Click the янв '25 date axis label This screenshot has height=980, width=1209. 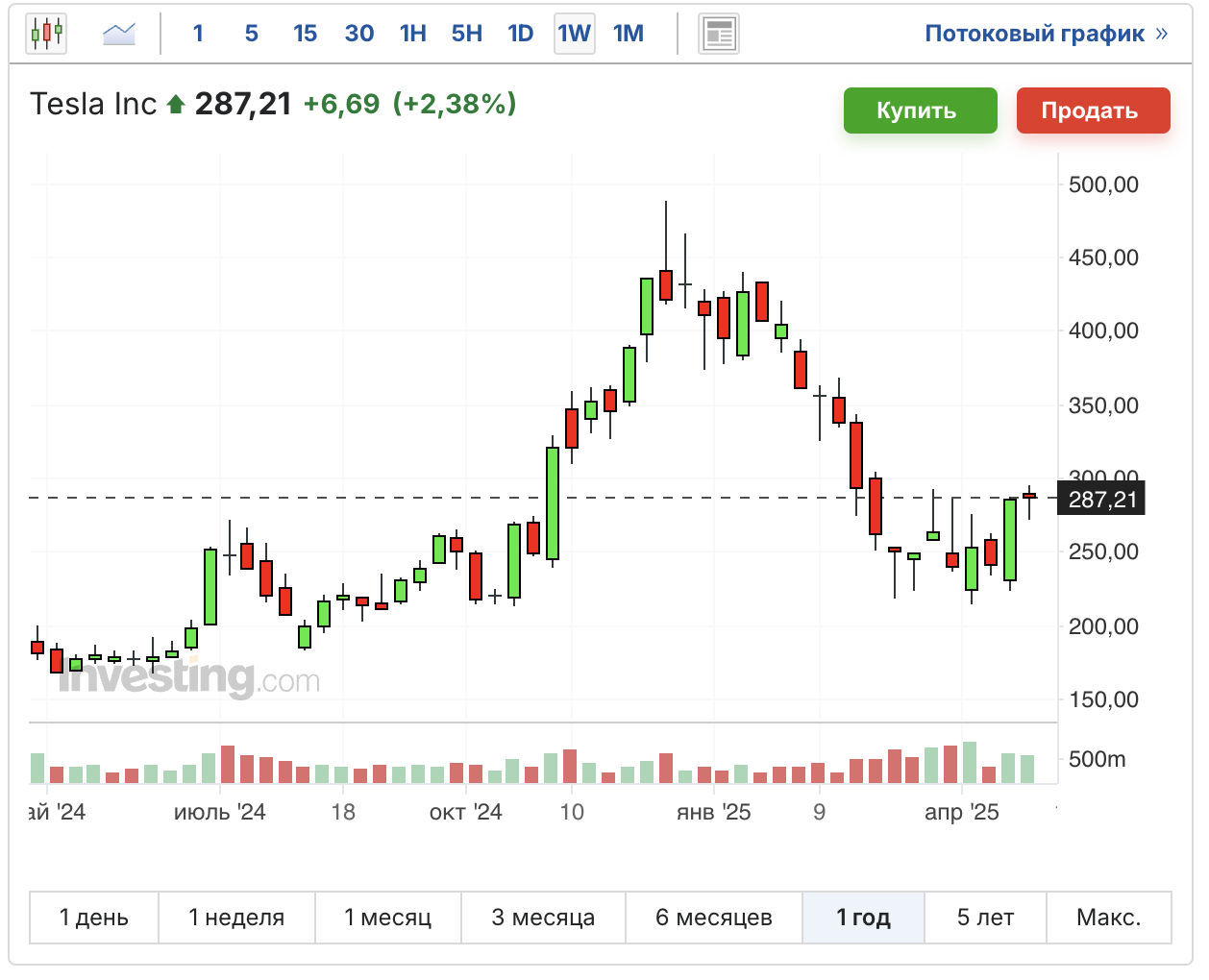pos(714,813)
